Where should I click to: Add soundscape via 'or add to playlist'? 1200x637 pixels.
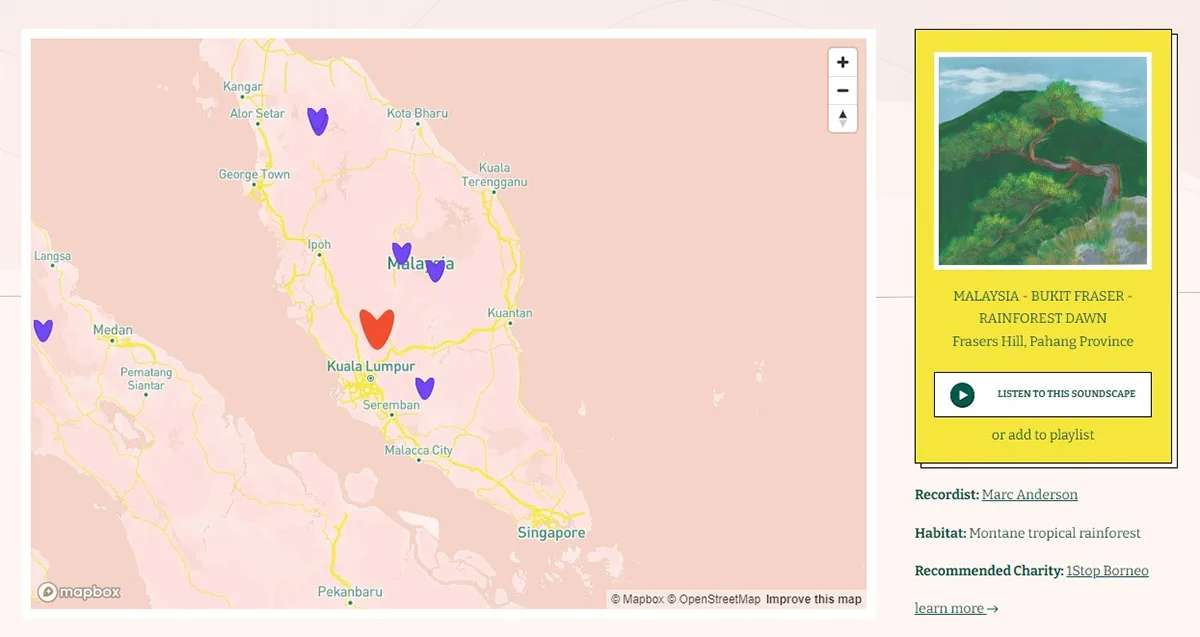[x=1043, y=435]
